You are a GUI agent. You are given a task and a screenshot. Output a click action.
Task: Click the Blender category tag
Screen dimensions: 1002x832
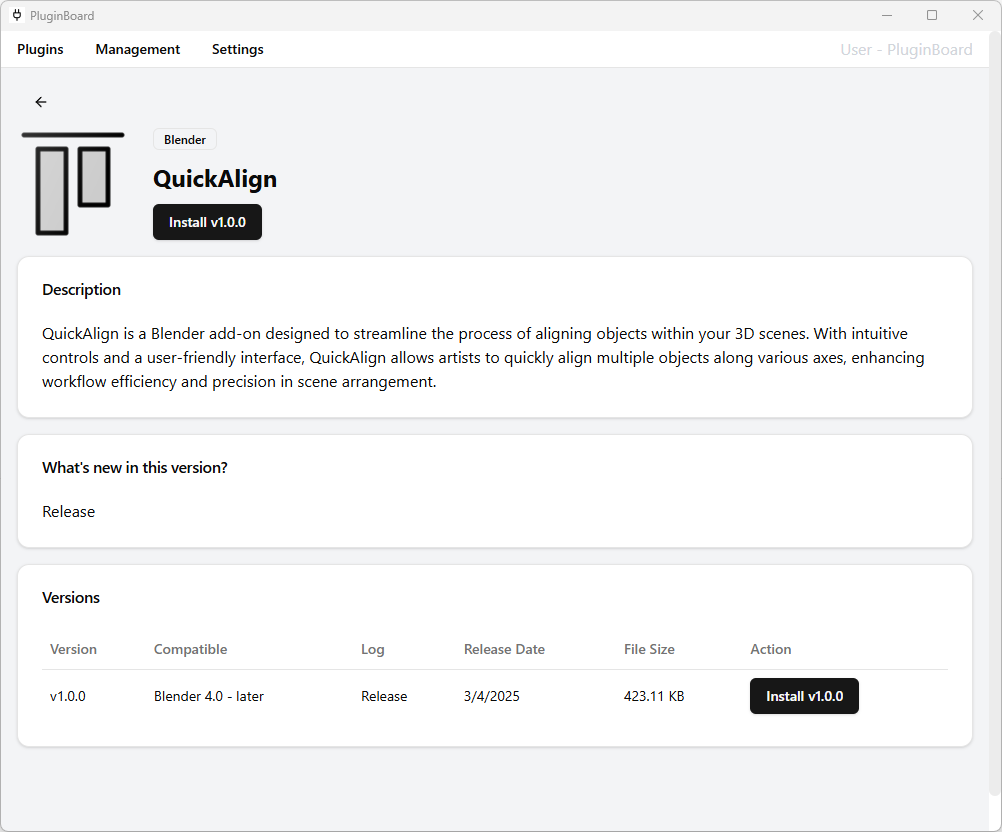185,139
